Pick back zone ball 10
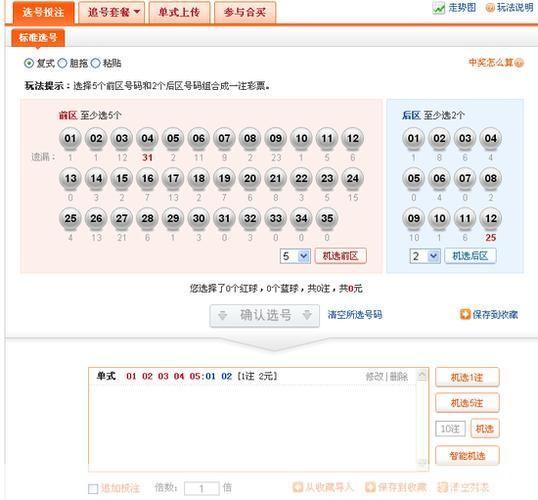Viewport: 538px width, 500px height. pyautogui.click(x=440, y=218)
